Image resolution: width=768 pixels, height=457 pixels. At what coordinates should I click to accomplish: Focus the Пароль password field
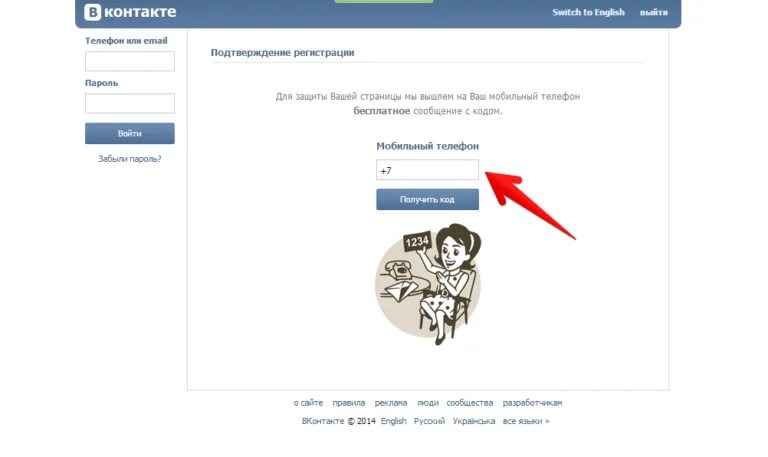(130, 103)
